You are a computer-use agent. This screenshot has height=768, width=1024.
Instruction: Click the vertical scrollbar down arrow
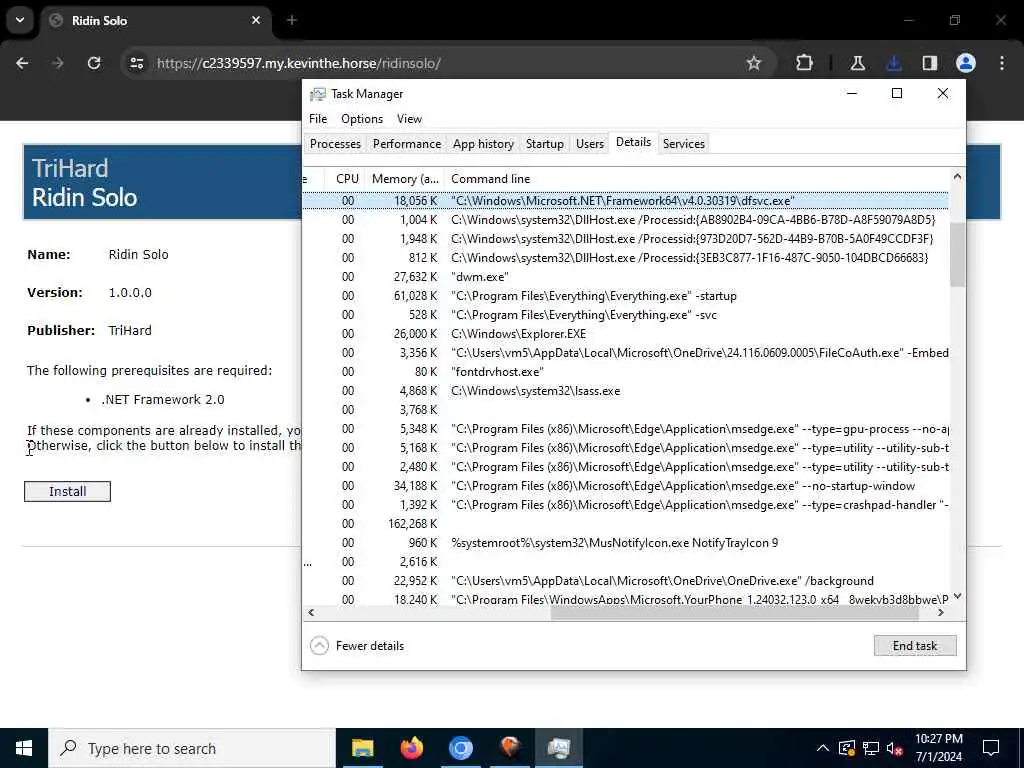(957, 596)
